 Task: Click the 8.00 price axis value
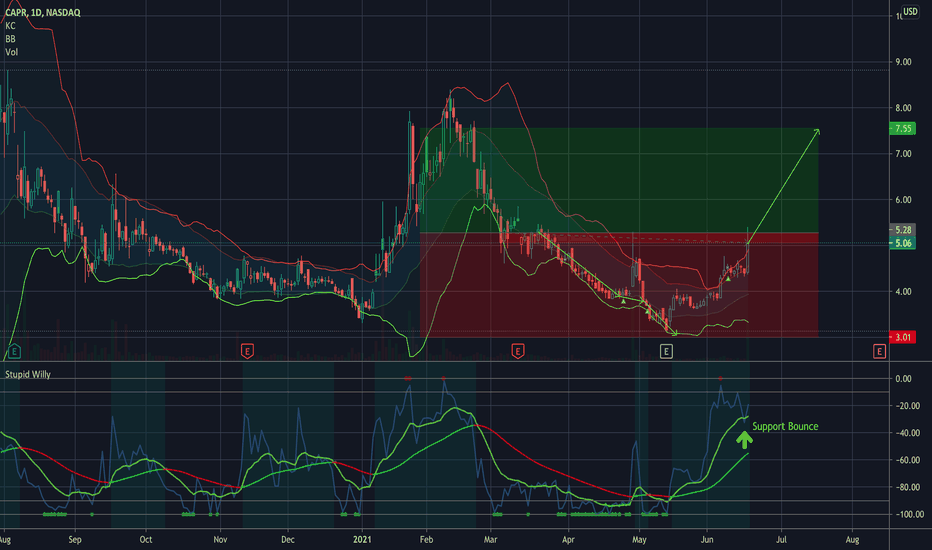tap(903, 108)
